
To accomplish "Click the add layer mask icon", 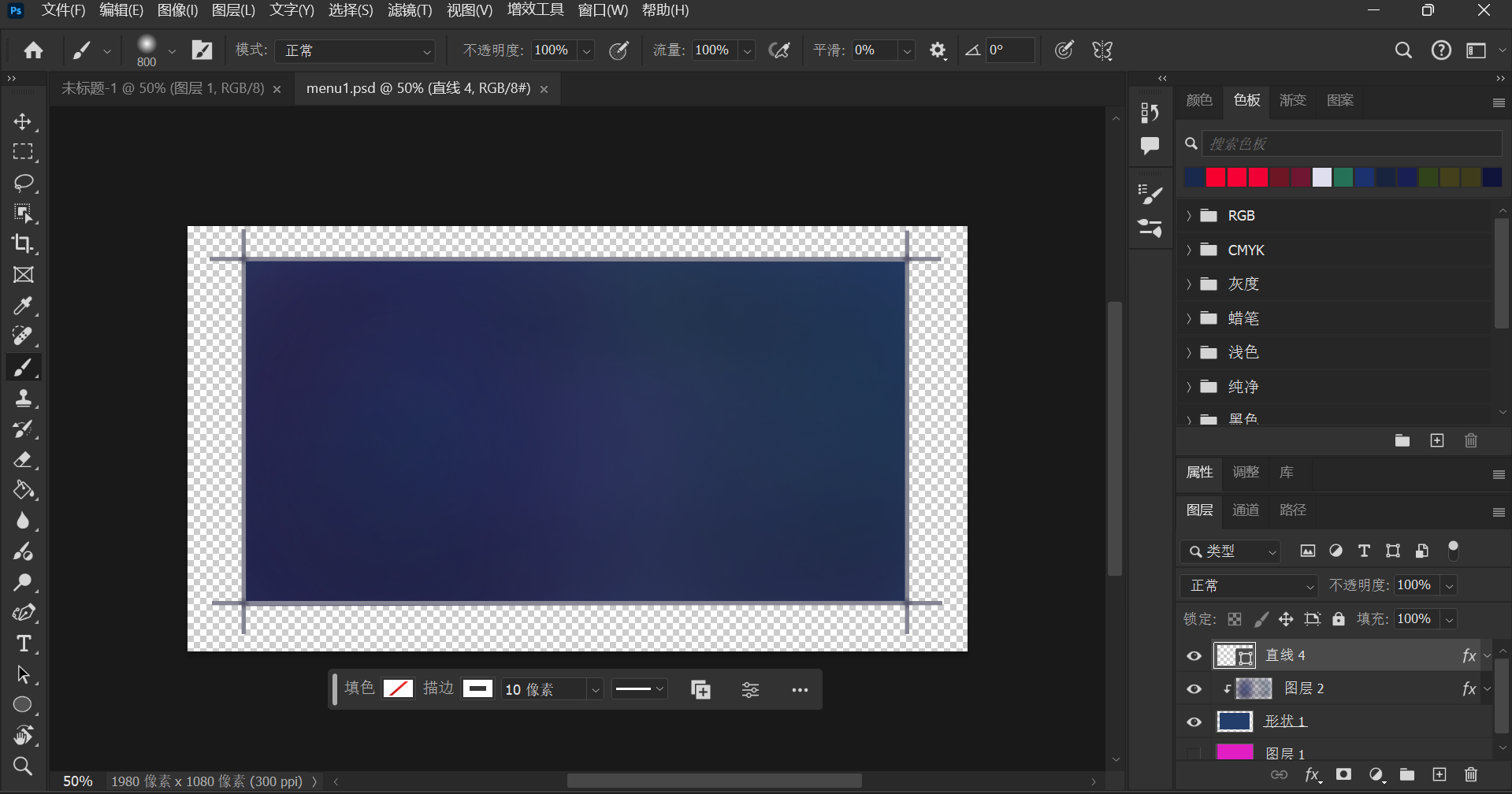I will [1343, 775].
